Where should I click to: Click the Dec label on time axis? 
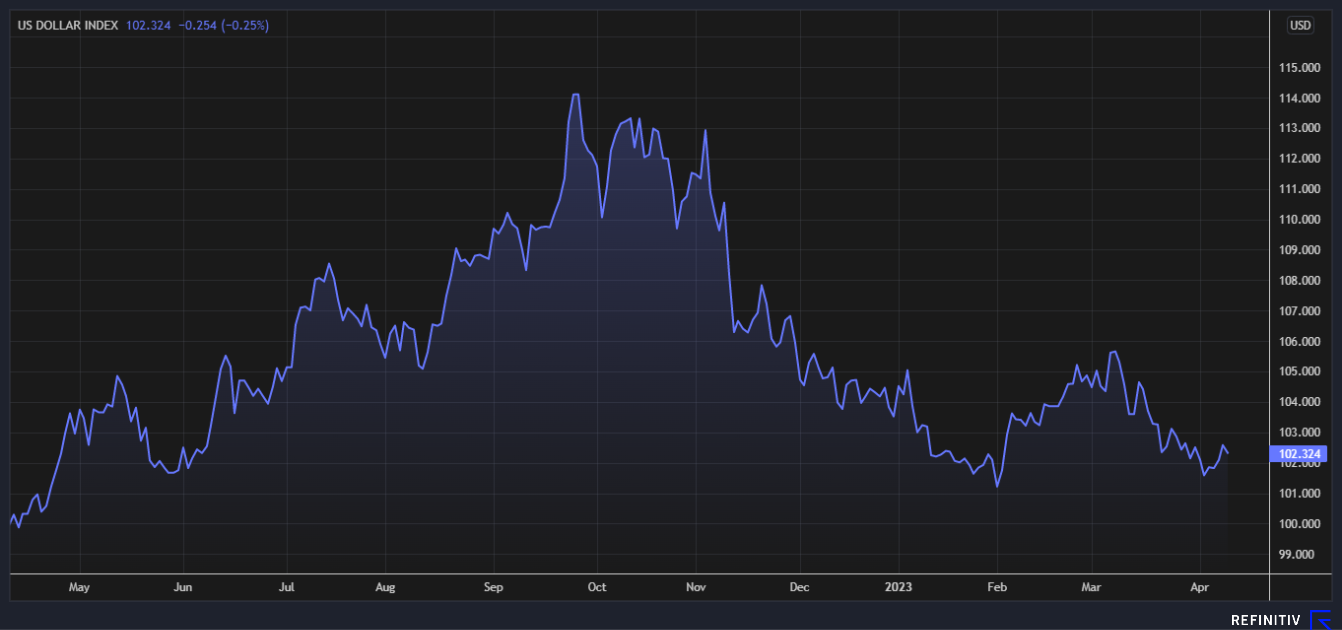coord(800,588)
